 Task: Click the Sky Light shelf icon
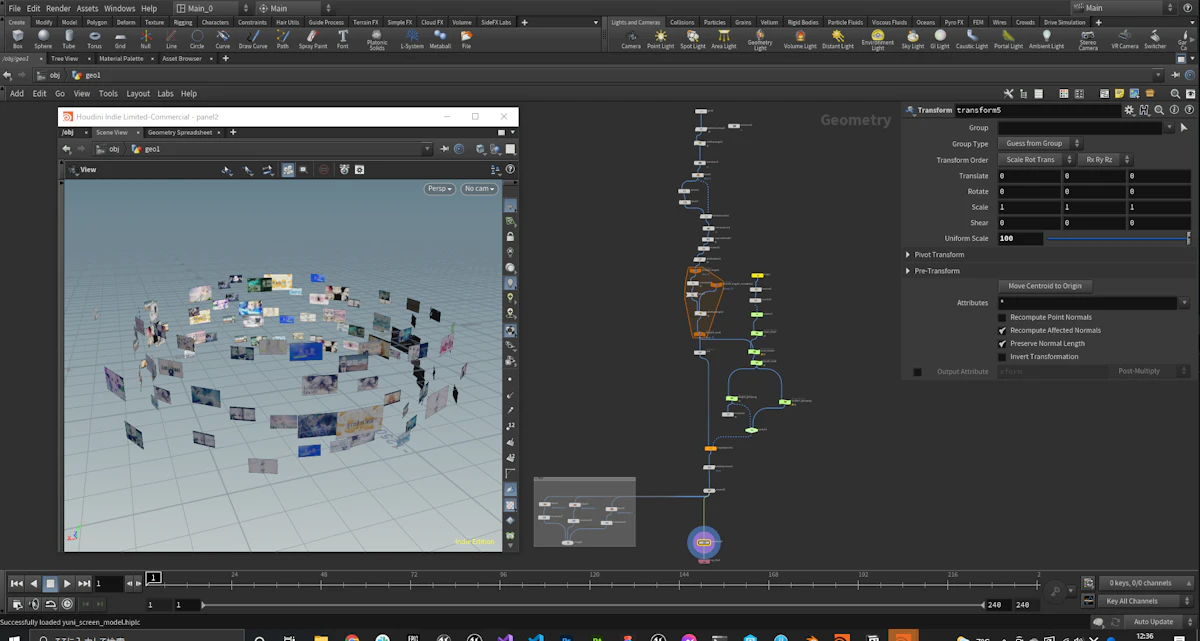[913, 39]
